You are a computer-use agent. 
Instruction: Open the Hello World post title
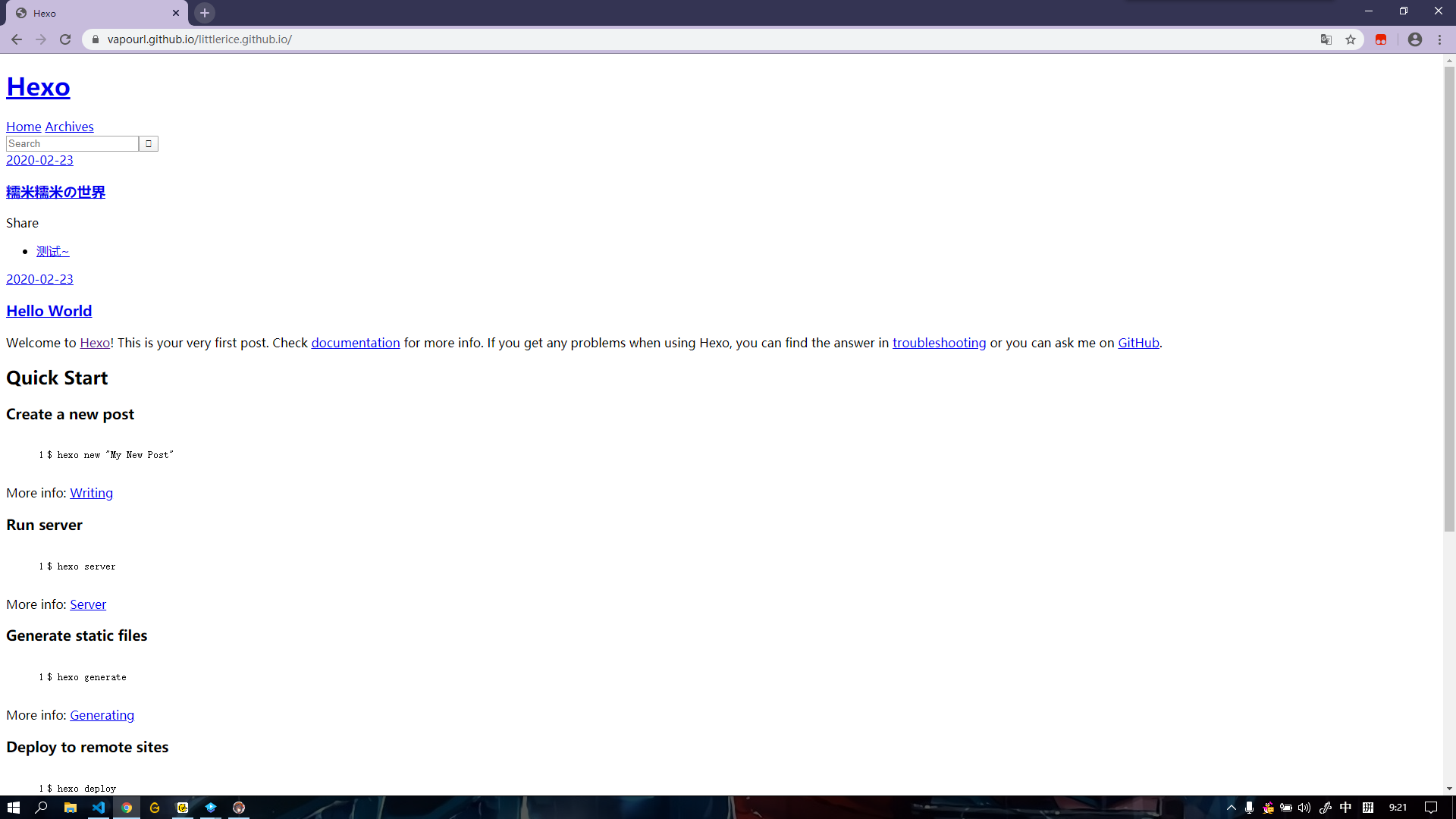tap(49, 311)
